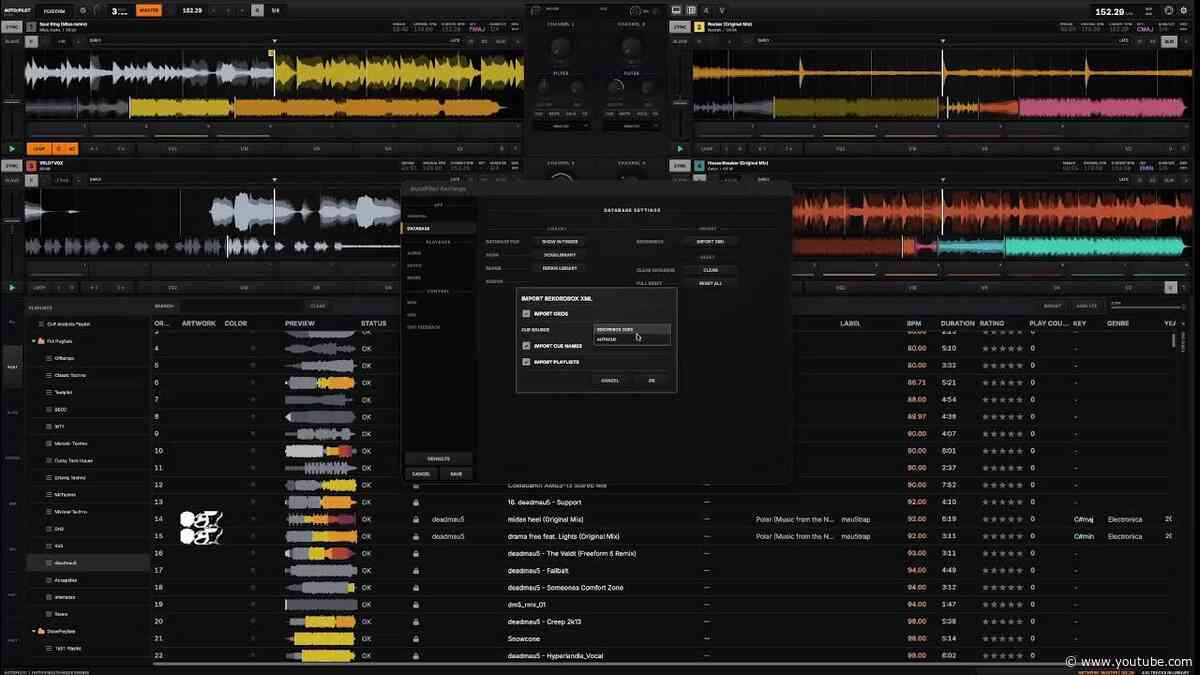Click the deck number 3 badge
The width and height of the screenshot is (1200, 675).
click(x=32, y=165)
